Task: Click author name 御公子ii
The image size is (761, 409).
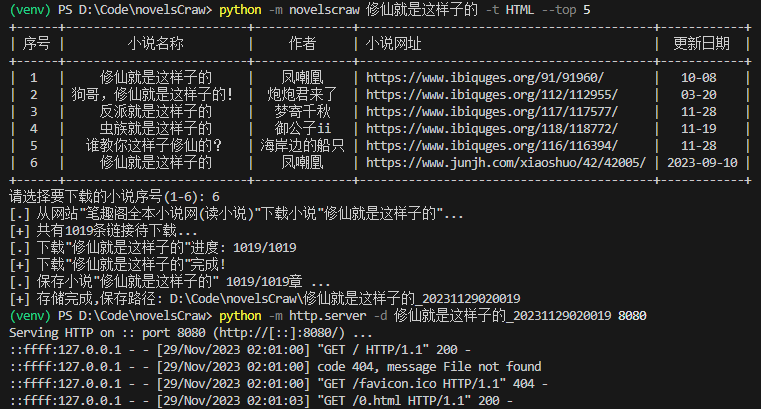Action: [302, 129]
